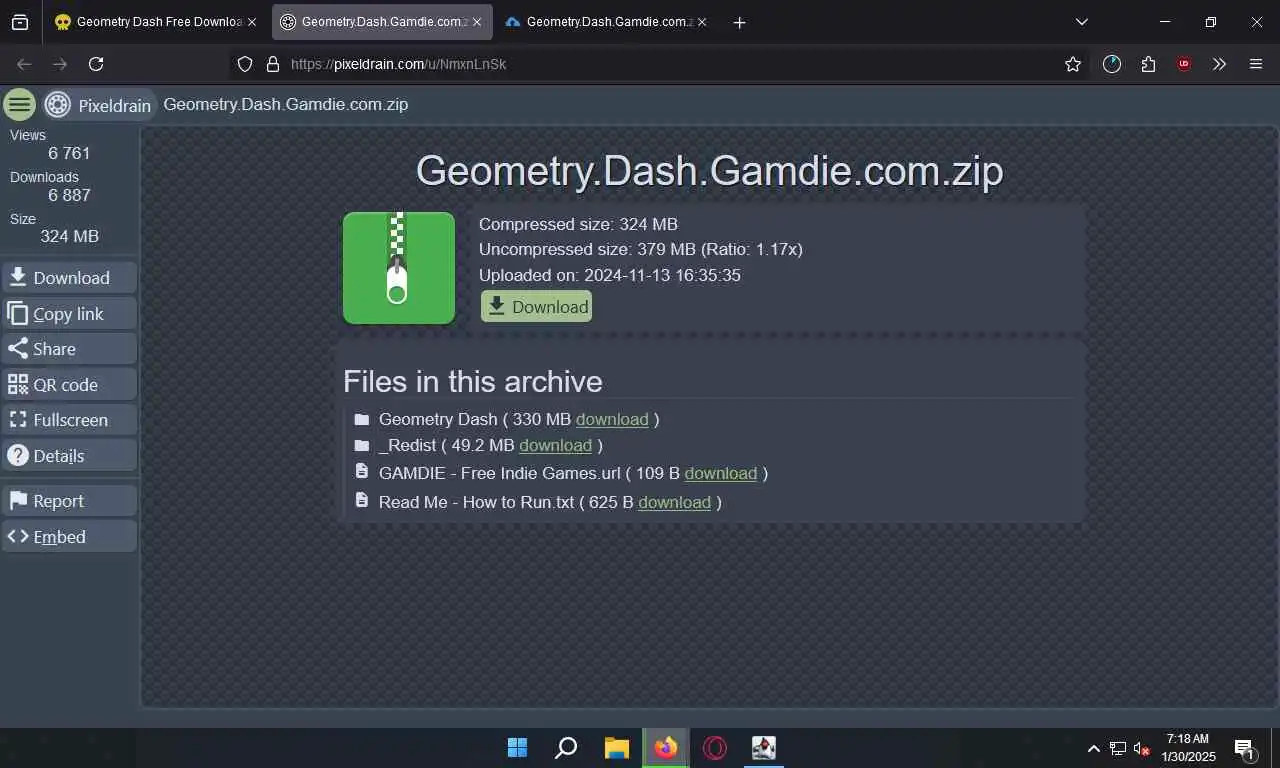The width and height of the screenshot is (1280, 768).
Task: Open the Firefox application menu
Action: click(1256, 64)
